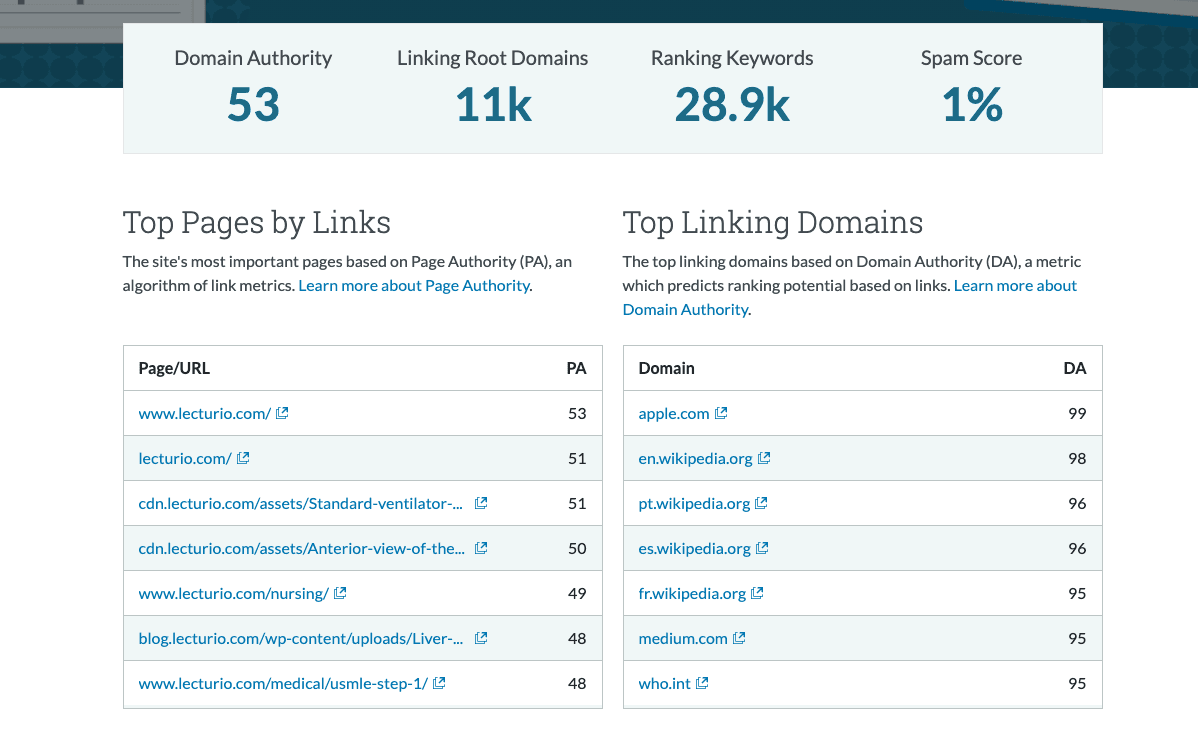Open cdn.lecturio.com Anterior-view-of-the asset link
Screen dimensions: 1198x732
(301, 549)
